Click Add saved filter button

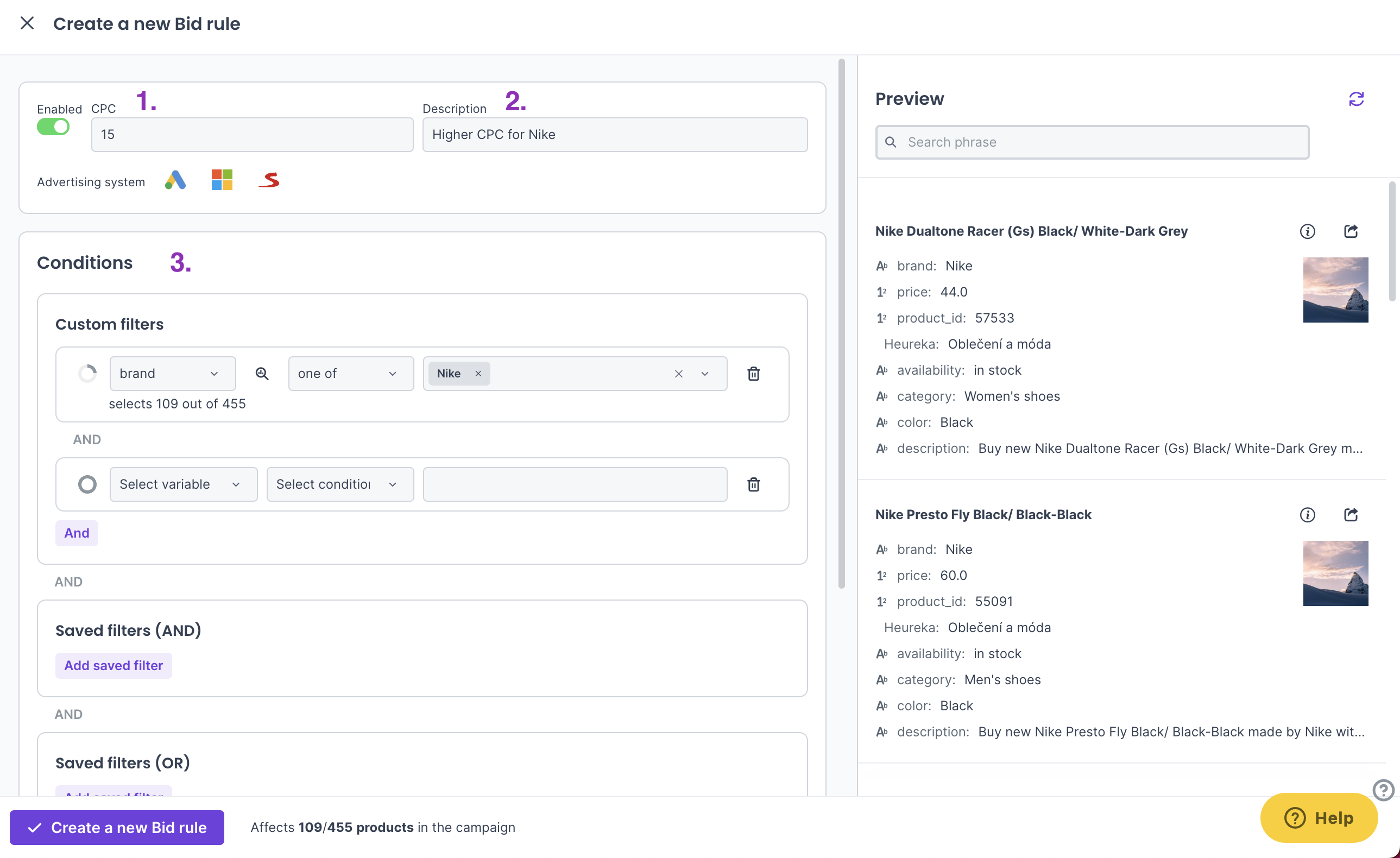(113, 665)
